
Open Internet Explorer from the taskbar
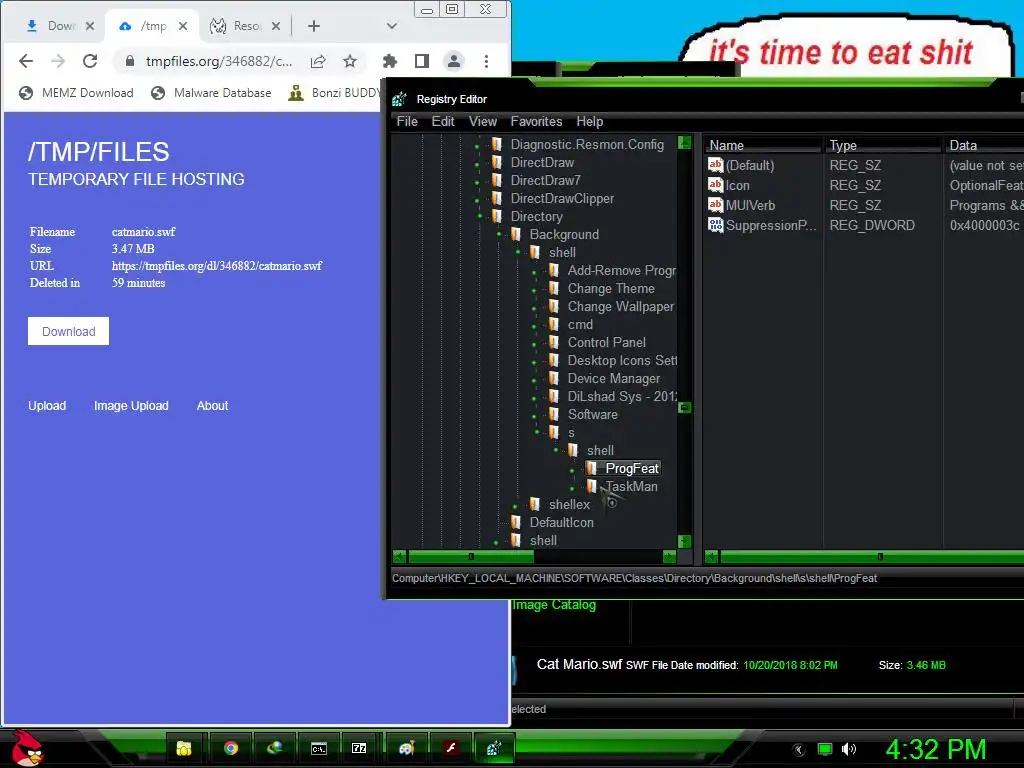(274, 748)
